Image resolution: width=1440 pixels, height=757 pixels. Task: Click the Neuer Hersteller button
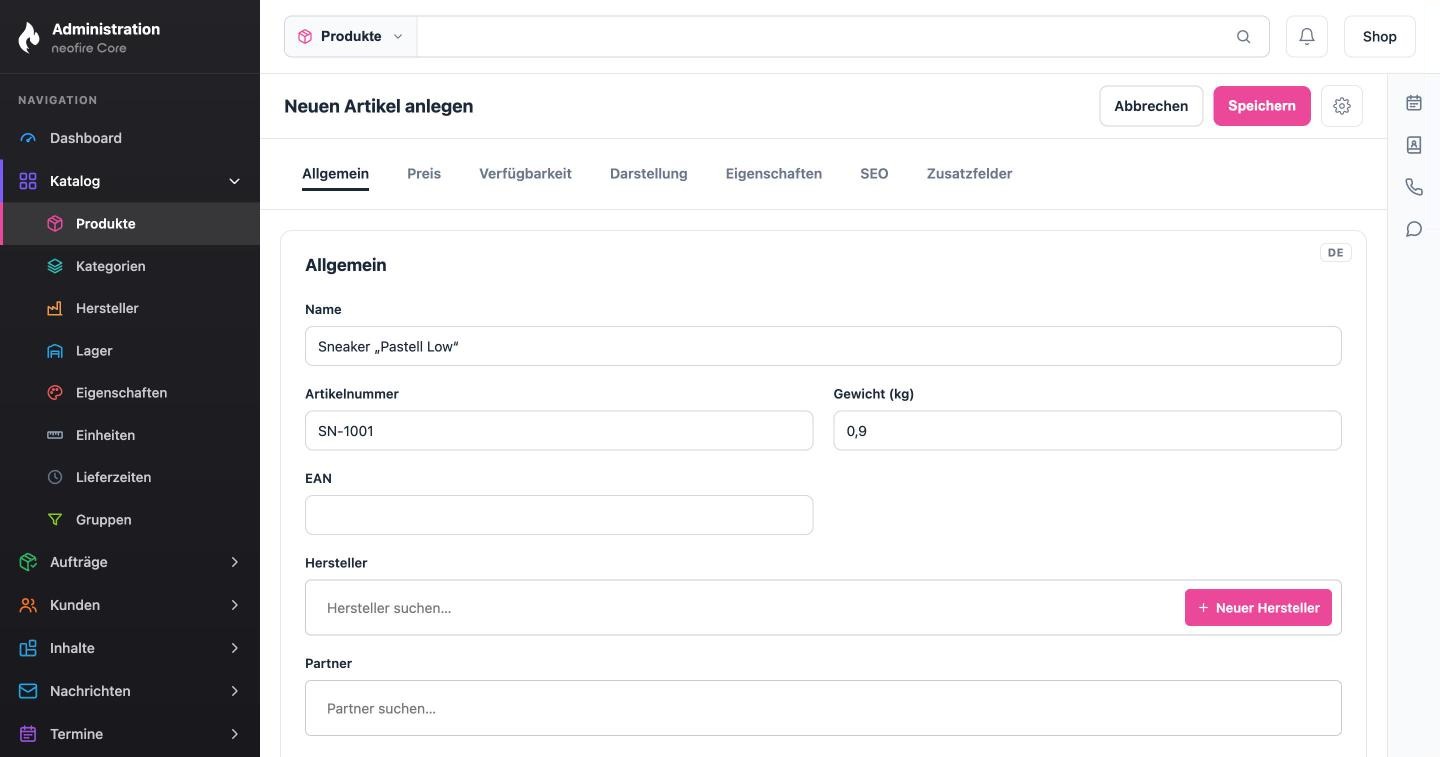click(1258, 607)
